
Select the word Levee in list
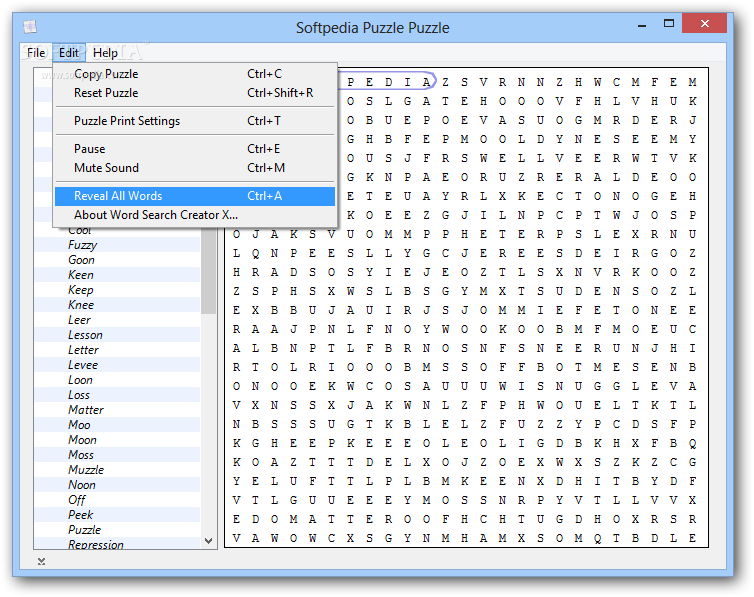click(83, 365)
